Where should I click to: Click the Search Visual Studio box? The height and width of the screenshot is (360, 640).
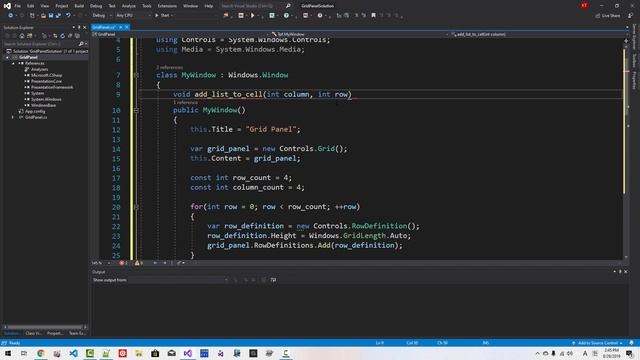tap(255, 6)
